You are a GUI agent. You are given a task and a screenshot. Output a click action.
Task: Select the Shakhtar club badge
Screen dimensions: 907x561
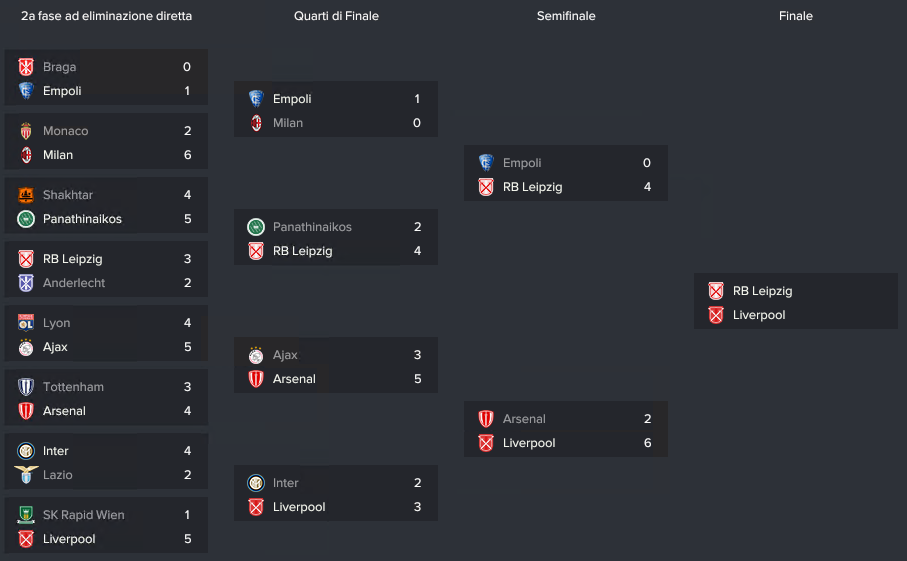click(26, 195)
